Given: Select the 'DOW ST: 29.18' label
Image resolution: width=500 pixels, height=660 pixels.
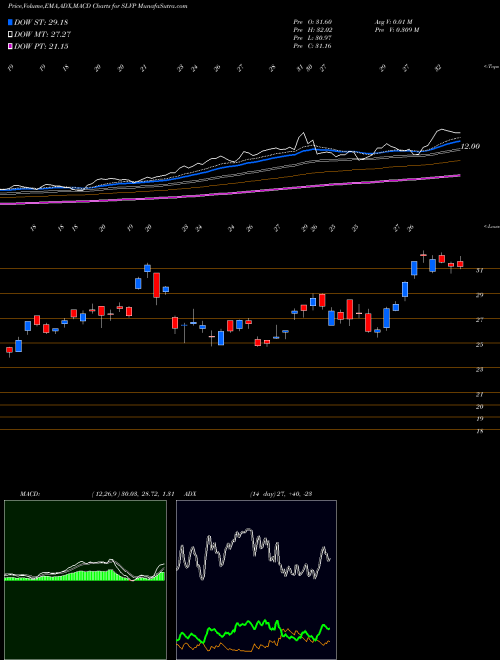Looking at the screenshot, I should (41, 22).
